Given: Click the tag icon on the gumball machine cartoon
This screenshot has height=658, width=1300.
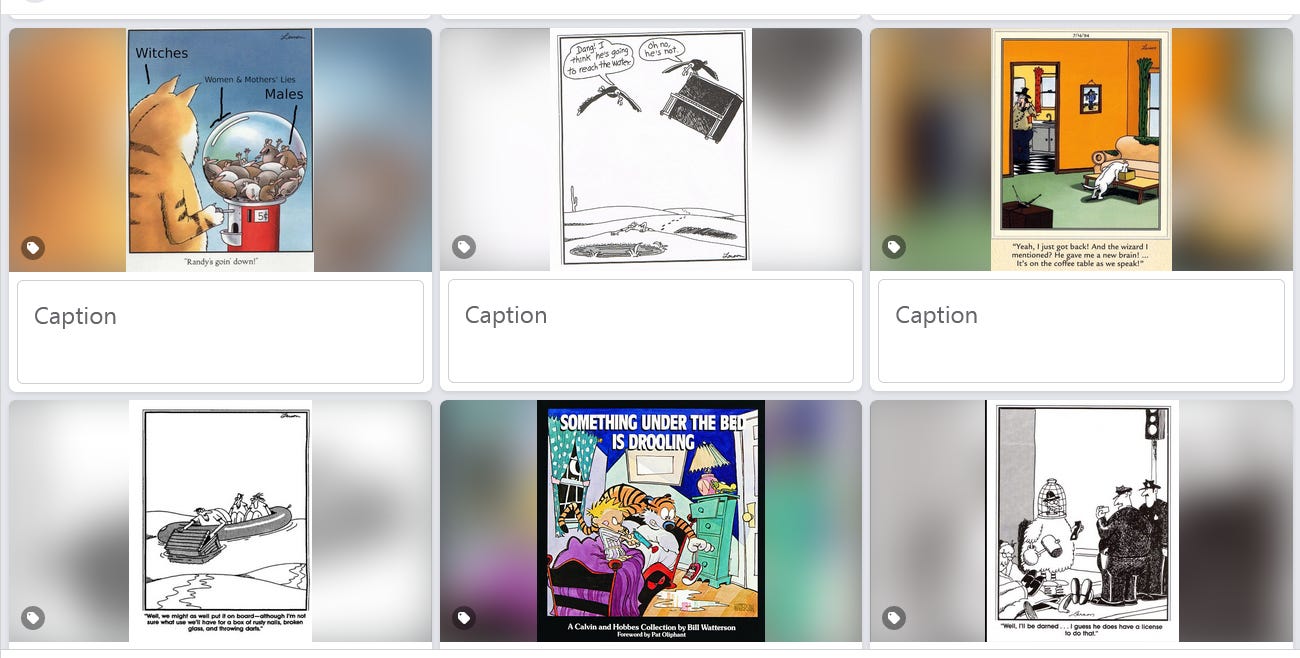Looking at the screenshot, I should click(33, 247).
